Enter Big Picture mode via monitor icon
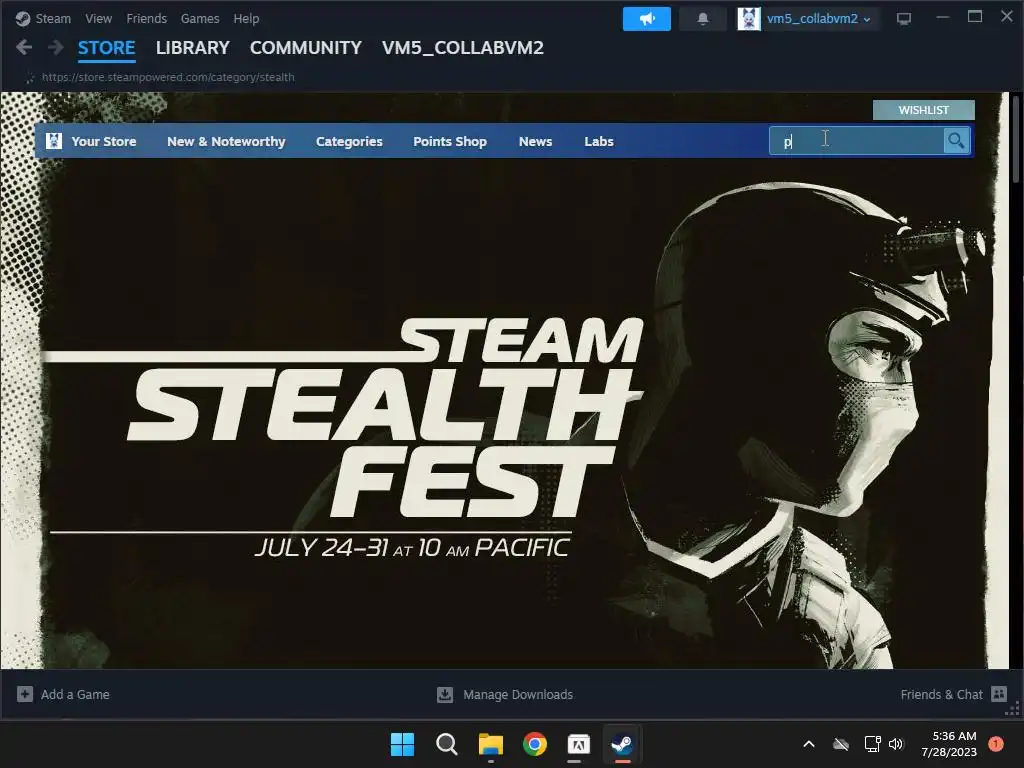The height and width of the screenshot is (768, 1024). [904, 18]
